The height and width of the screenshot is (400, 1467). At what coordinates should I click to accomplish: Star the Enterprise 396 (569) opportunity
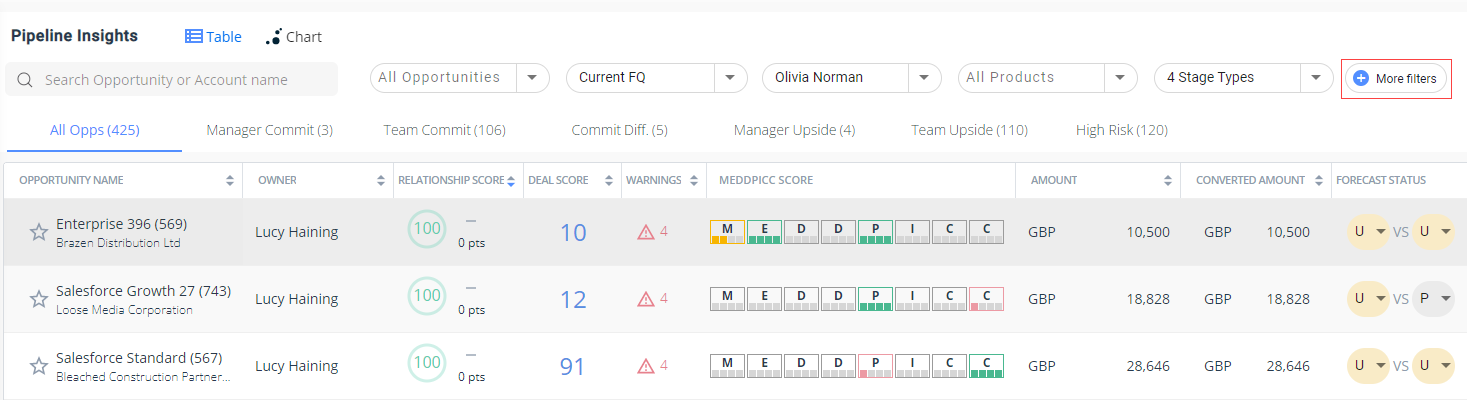pyautogui.click(x=39, y=233)
